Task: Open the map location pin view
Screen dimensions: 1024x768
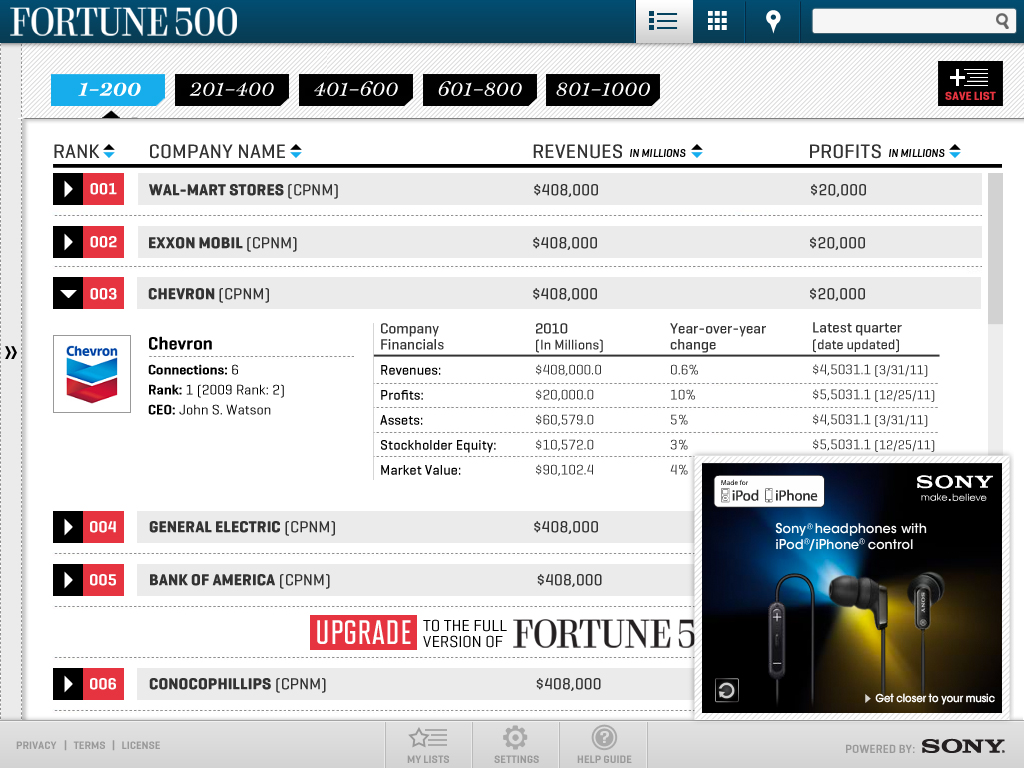Action: (x=772, y=21)
